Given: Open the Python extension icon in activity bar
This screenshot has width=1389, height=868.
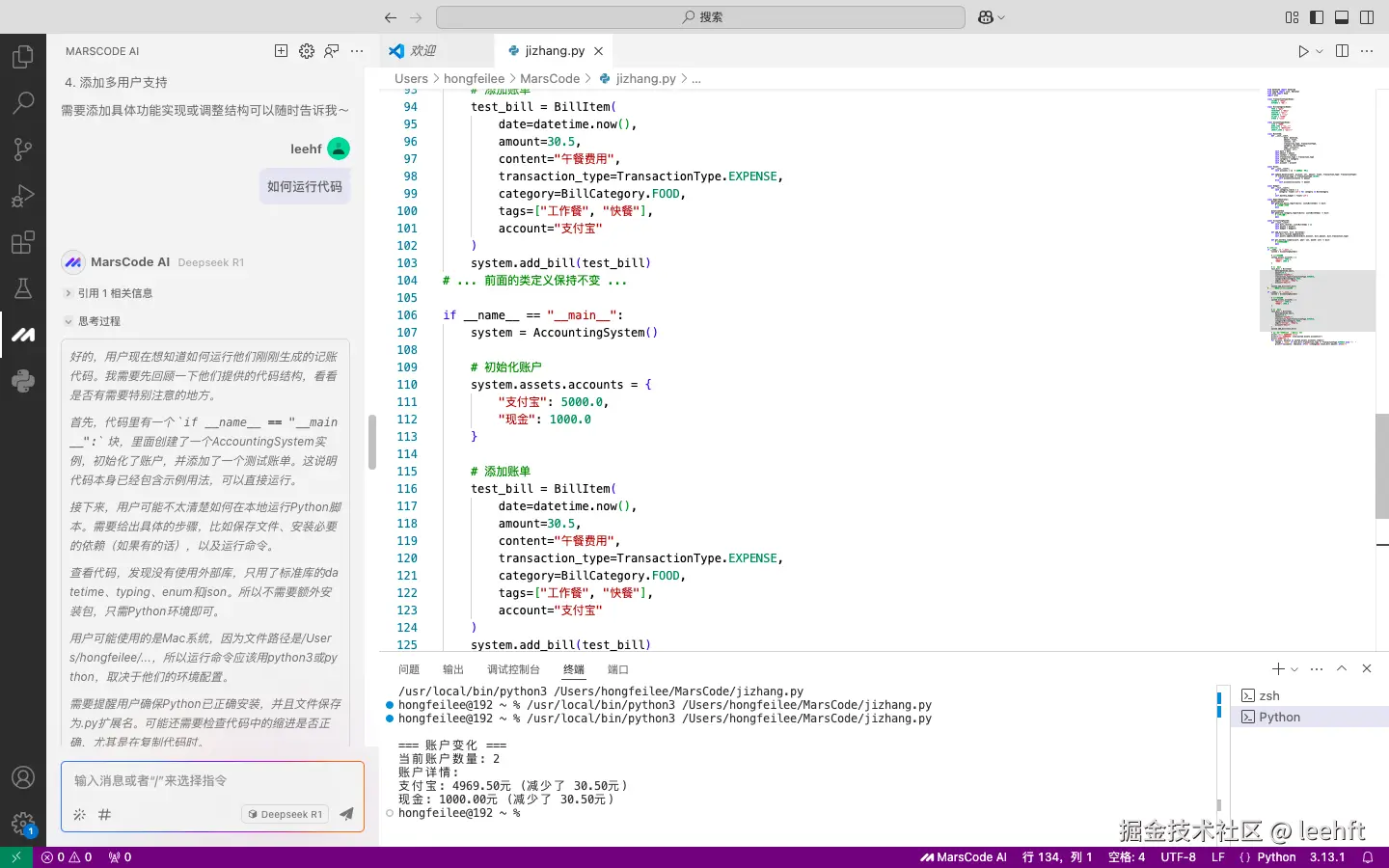Looking at the screenshot, I should pos(23,380).
